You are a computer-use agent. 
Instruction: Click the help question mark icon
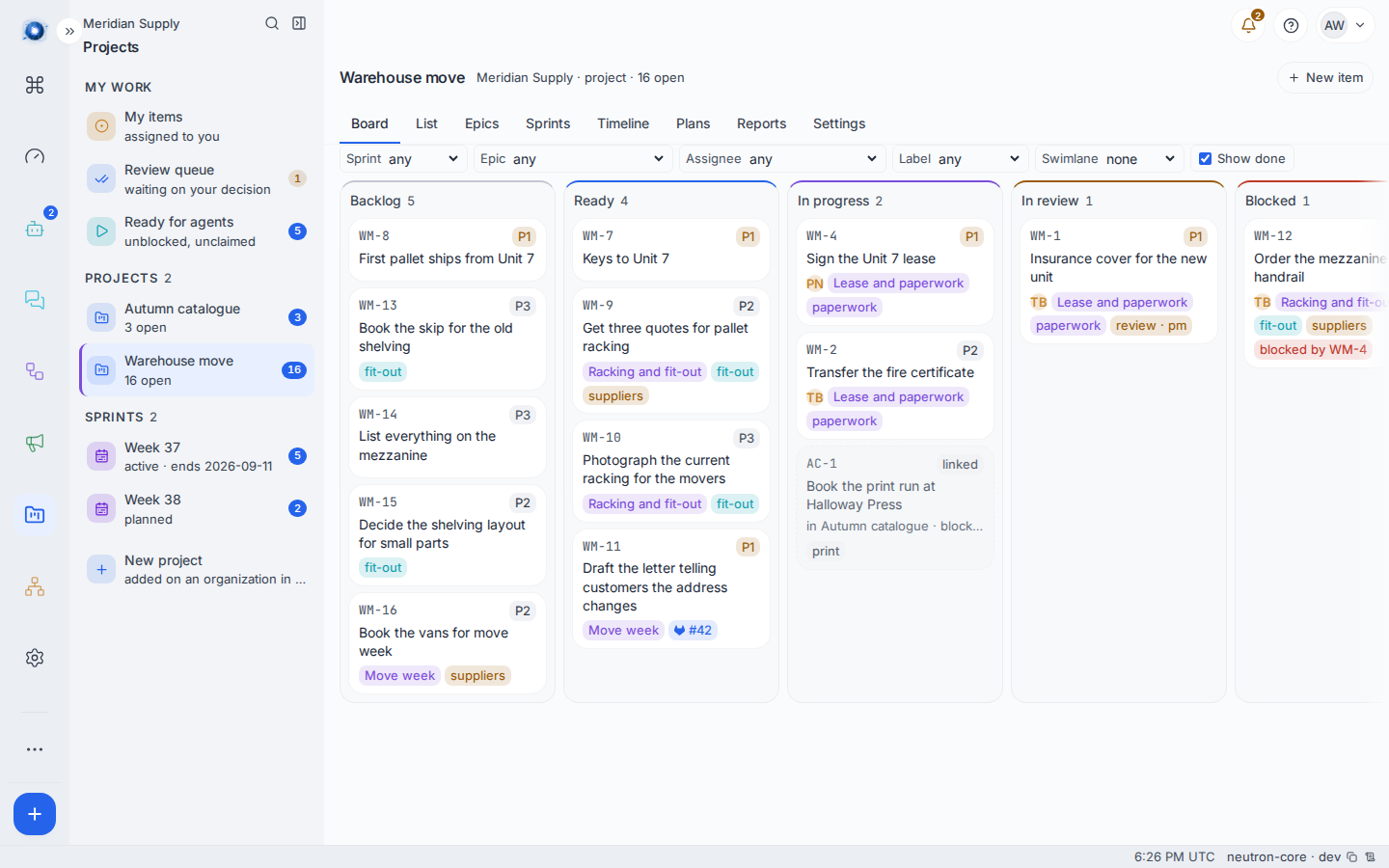coord(1291,25)
